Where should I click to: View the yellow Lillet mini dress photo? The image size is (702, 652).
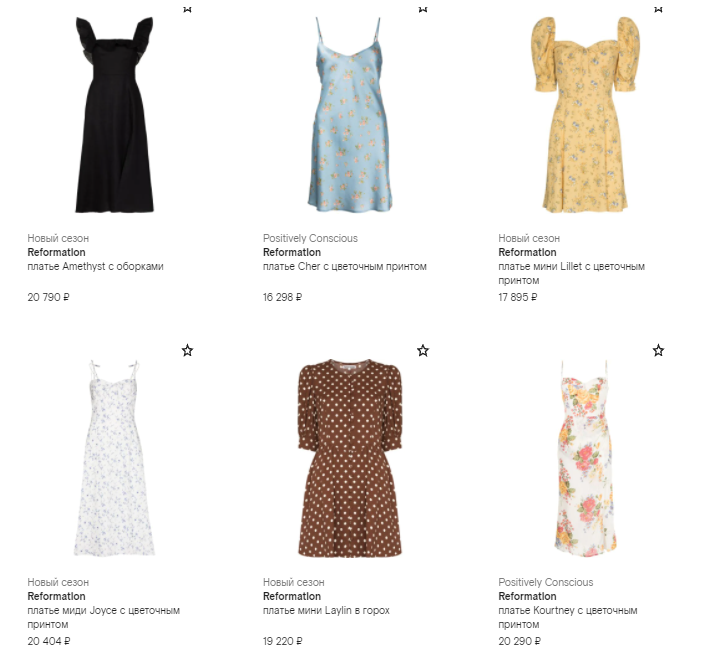tap(585, 115)
